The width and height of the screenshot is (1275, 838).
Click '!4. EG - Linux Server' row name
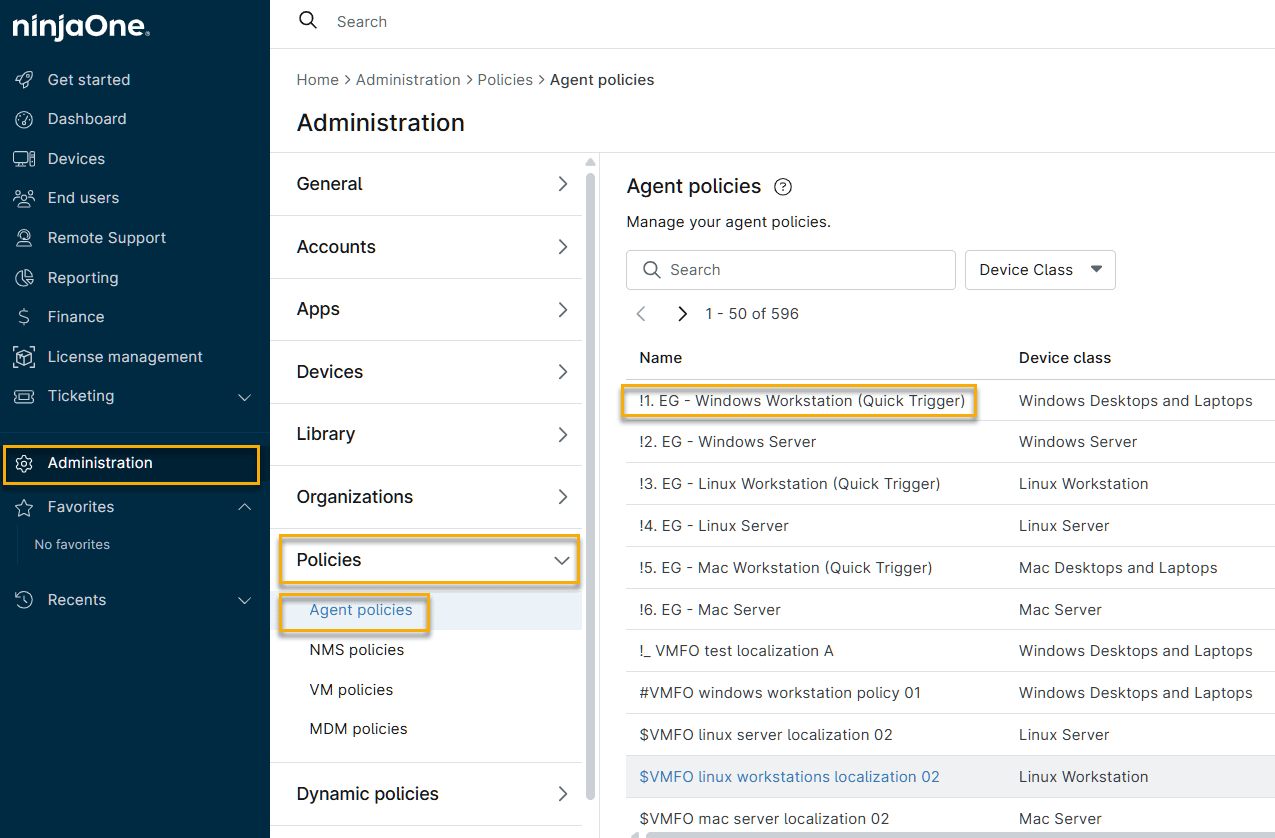click(x=714, y=526)
